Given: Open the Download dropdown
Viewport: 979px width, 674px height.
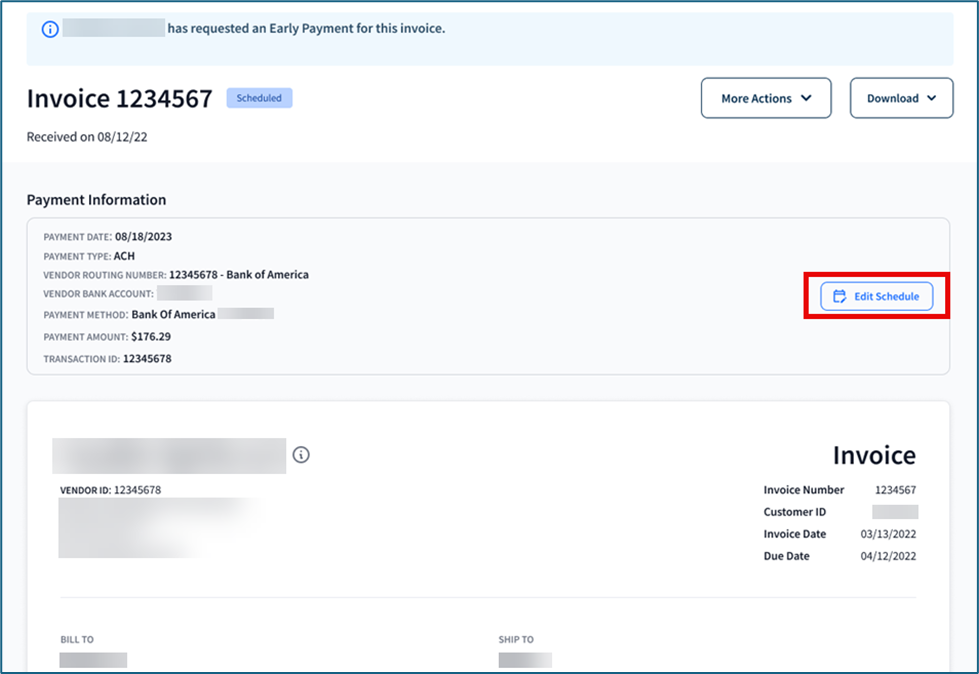Looking at the screenshot, I should click(x=901, y=98).
